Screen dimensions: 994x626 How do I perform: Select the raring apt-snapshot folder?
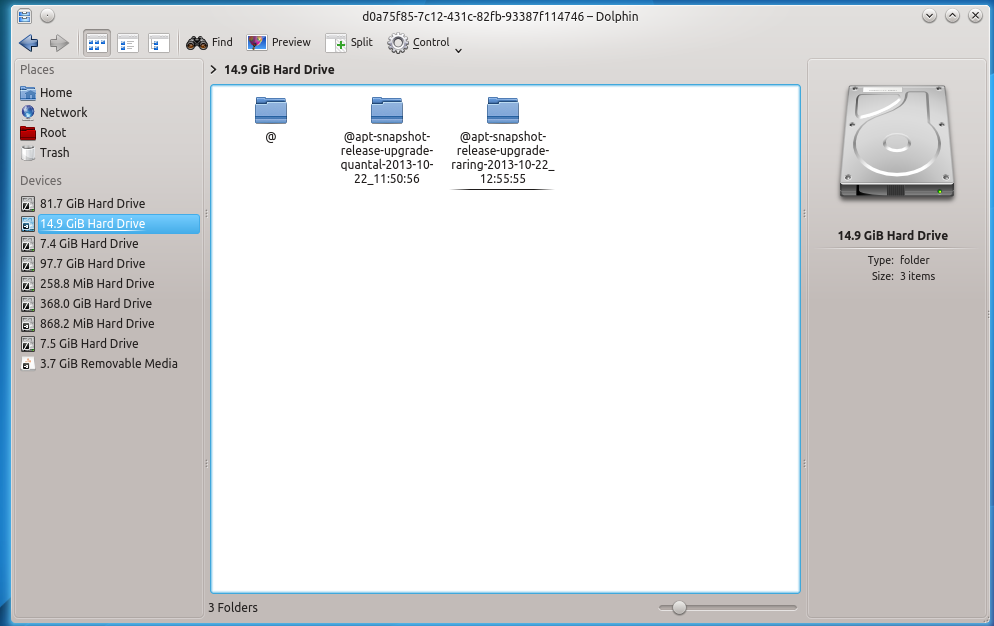click(x=503, y=140)
